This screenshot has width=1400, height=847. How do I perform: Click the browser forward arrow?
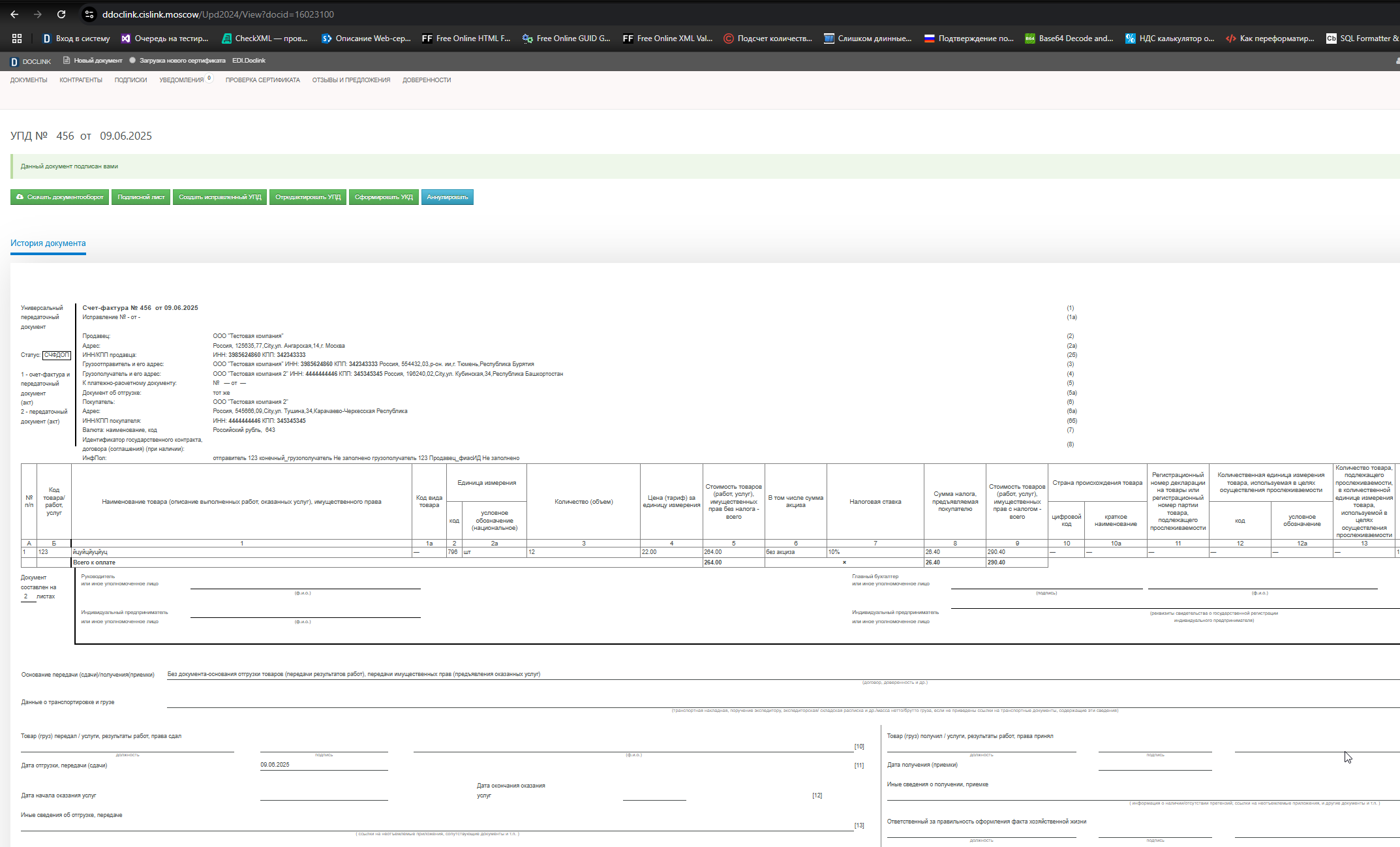coord(38,14)
